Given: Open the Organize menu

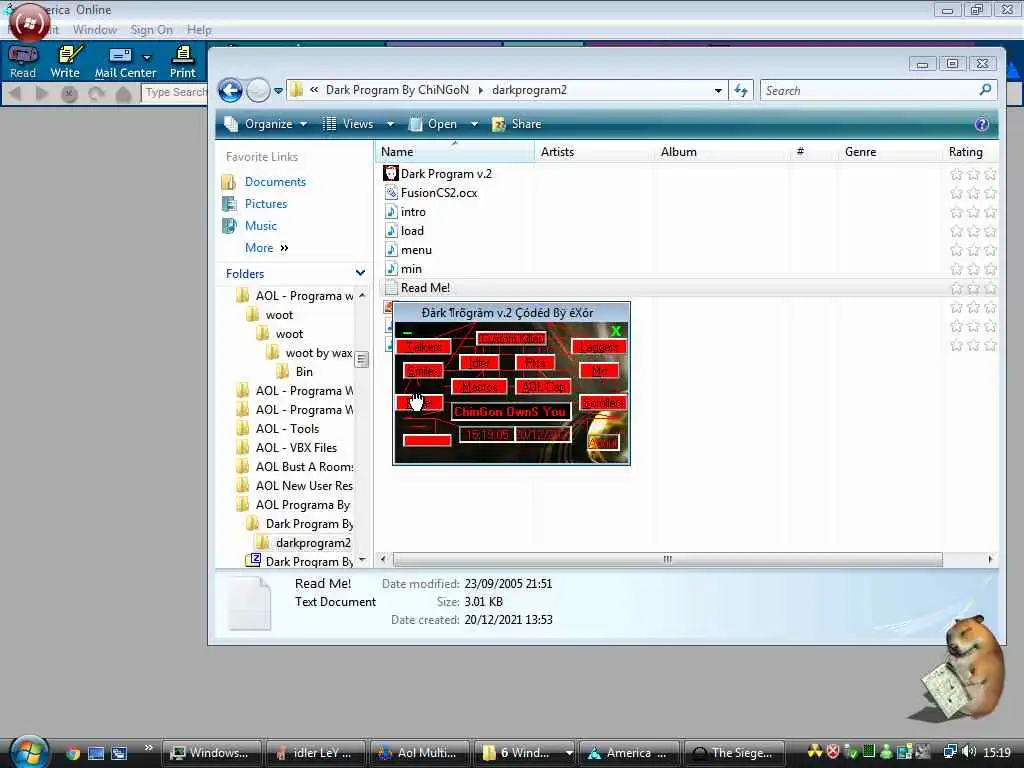Looking at the screenshot, I should (266, 124).
